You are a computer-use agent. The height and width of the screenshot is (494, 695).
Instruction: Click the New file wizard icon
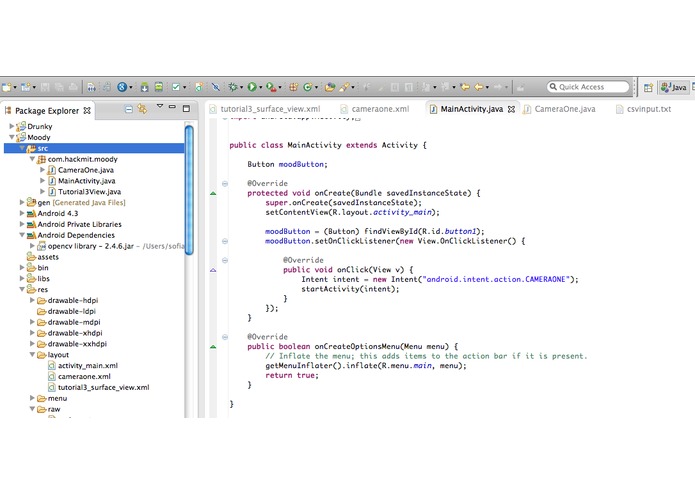click(x=6, y=87)
